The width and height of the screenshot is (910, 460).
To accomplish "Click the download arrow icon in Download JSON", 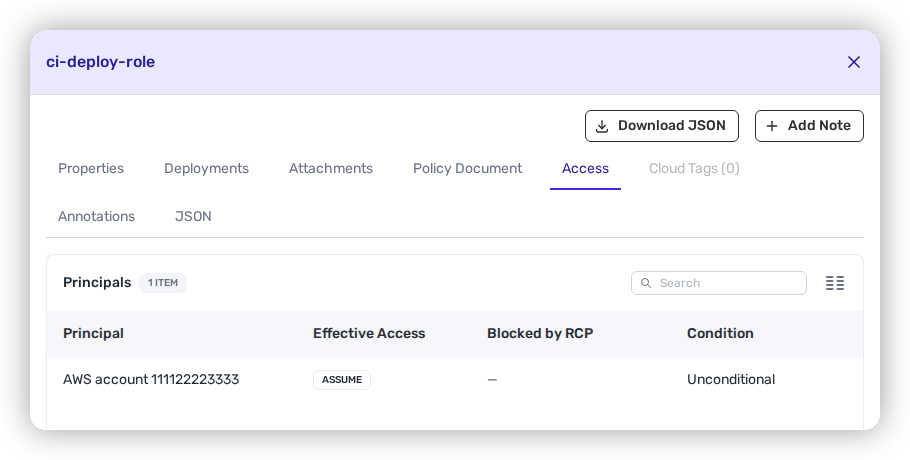I will point(602,126).
